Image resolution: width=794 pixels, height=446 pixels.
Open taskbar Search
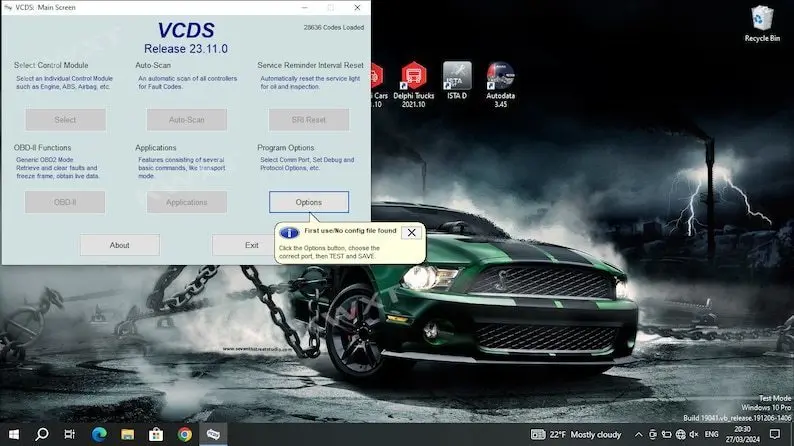click(x=42, y=434)
